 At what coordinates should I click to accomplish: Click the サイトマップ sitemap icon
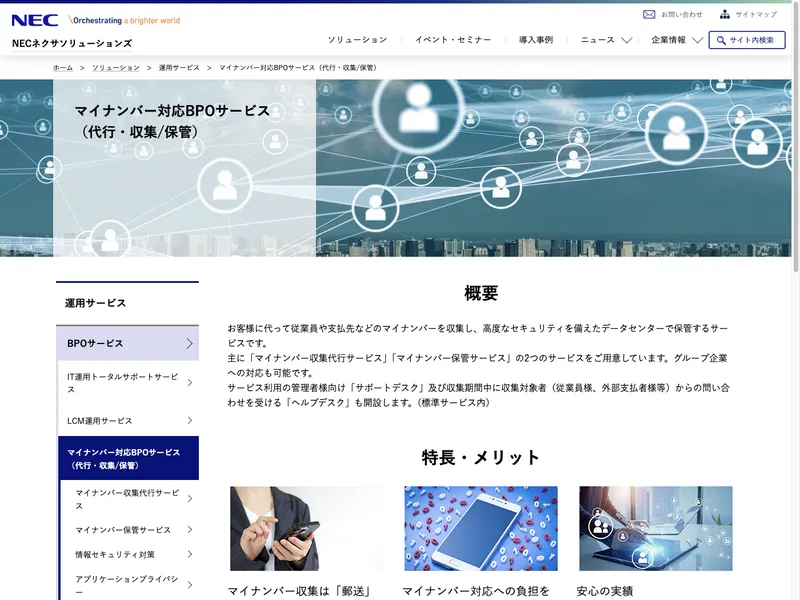[x=724, y=15]
